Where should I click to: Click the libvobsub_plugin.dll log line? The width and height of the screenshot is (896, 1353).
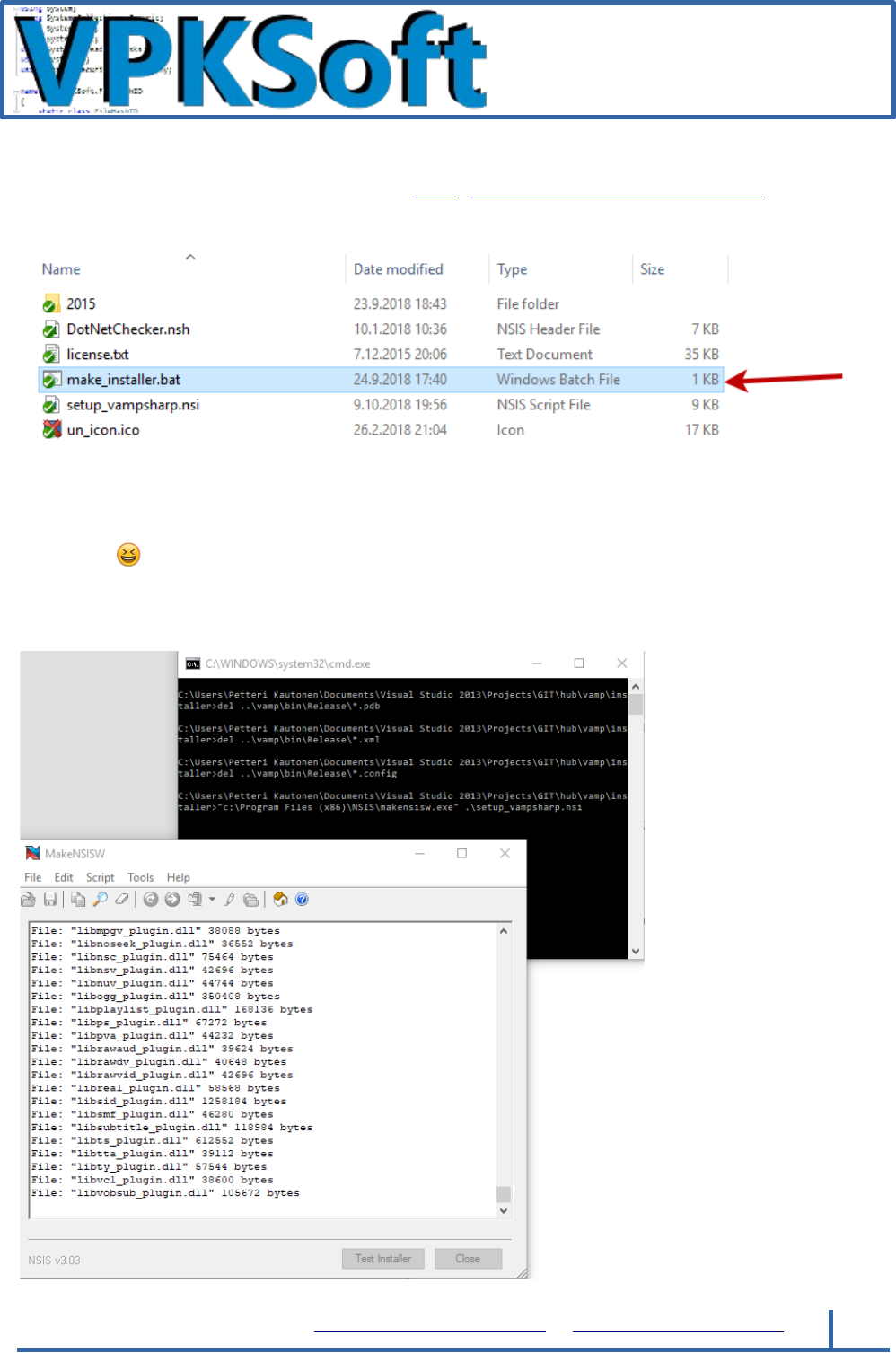click(165, 1192)
